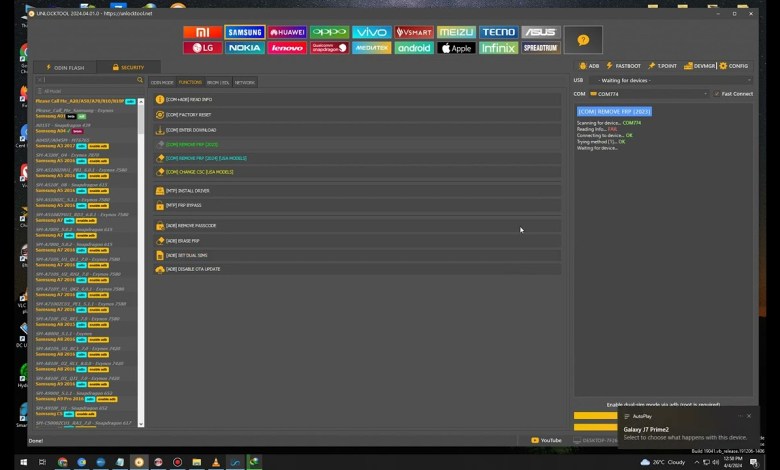Run [COM] Enter Download
The height and width of the screenshot is (470, 780).
point(357,130)
